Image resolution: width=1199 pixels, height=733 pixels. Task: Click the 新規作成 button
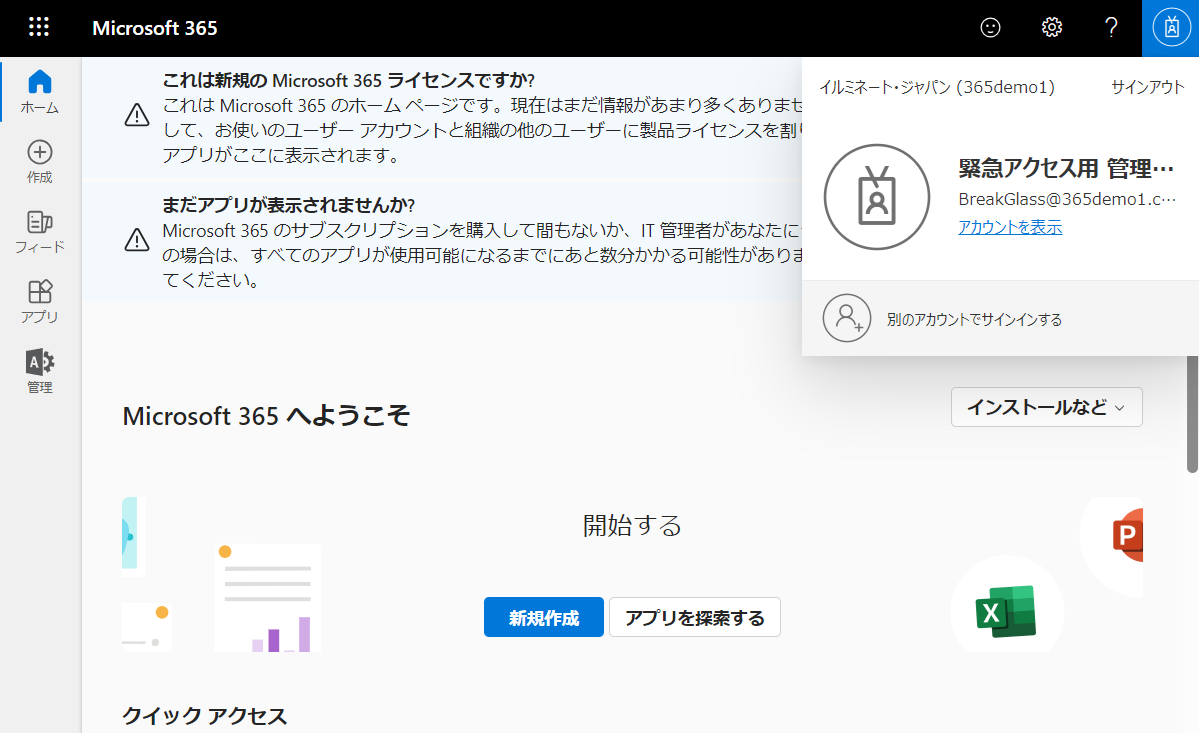coord(544,618)
